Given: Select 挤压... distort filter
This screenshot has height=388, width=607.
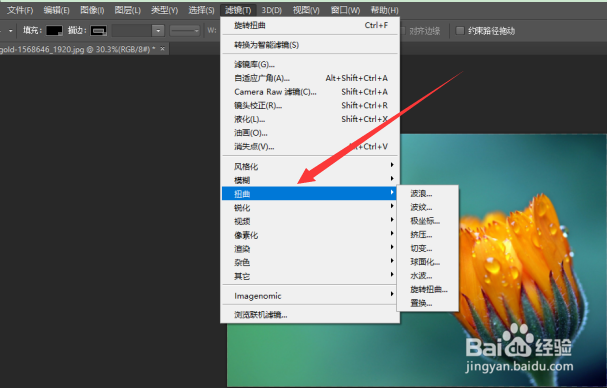Looking at the screenshot, I should coord(428,235).
